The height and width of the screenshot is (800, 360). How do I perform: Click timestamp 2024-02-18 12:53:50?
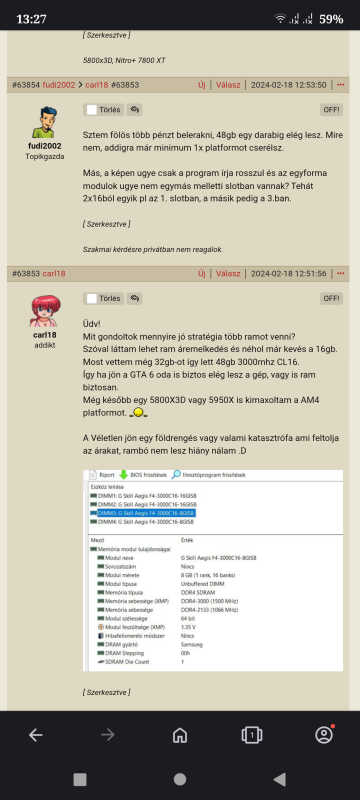pyautogui.click(x=289, y=85)
